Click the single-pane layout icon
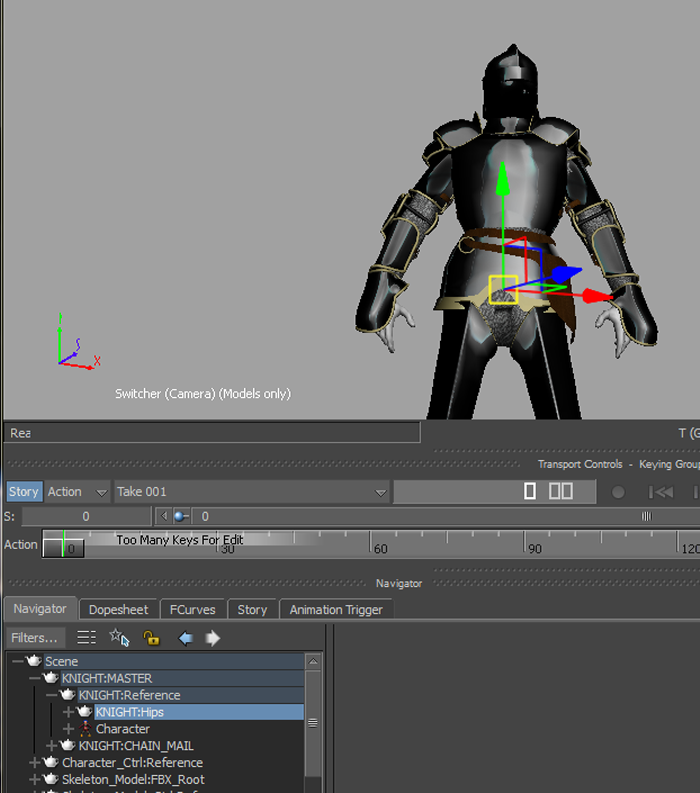This screenshot has width=700, height=793. 530,491
